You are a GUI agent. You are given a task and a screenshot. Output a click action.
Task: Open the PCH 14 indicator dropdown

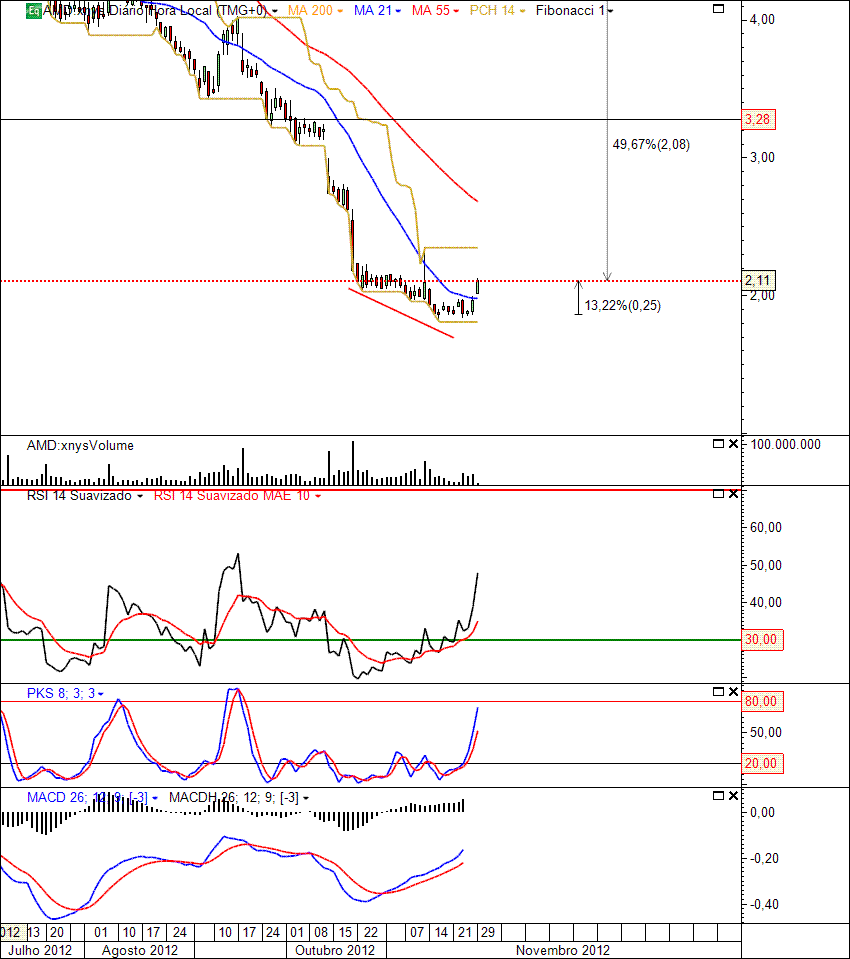(x=523, y=10)
